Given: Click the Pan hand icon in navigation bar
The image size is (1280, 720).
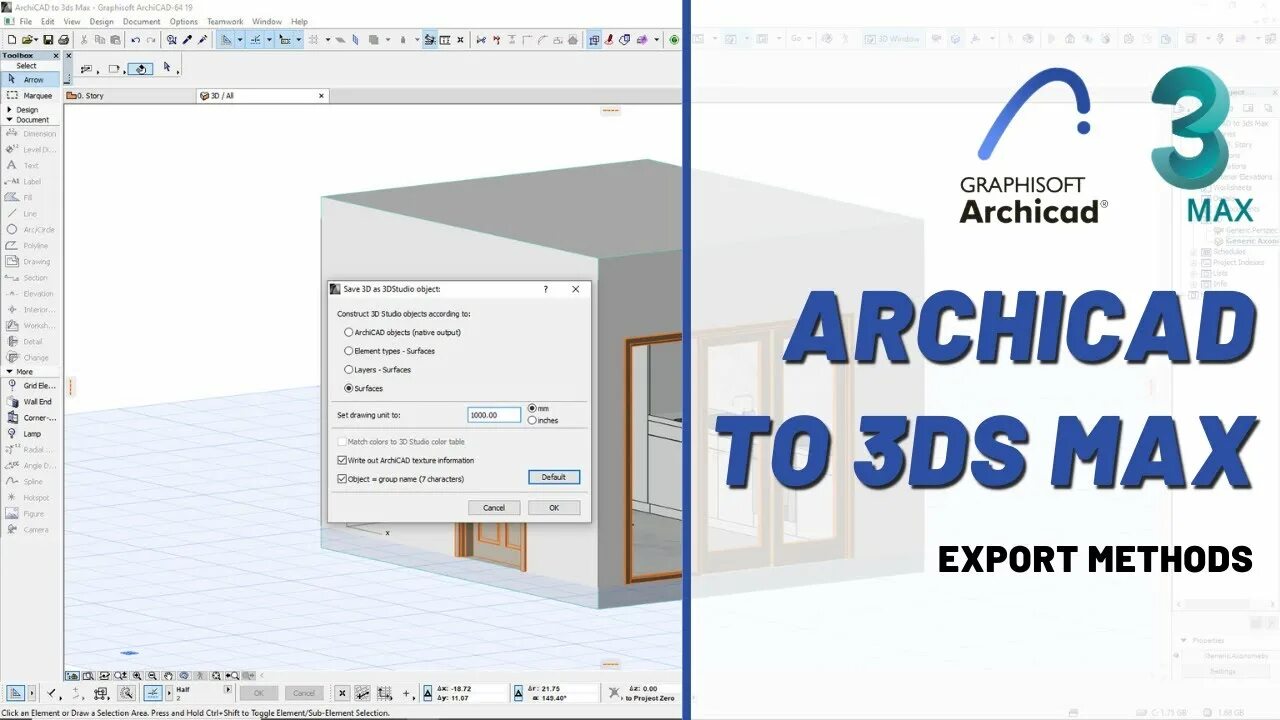Looking at the screenshot, I should pos(168,676).
